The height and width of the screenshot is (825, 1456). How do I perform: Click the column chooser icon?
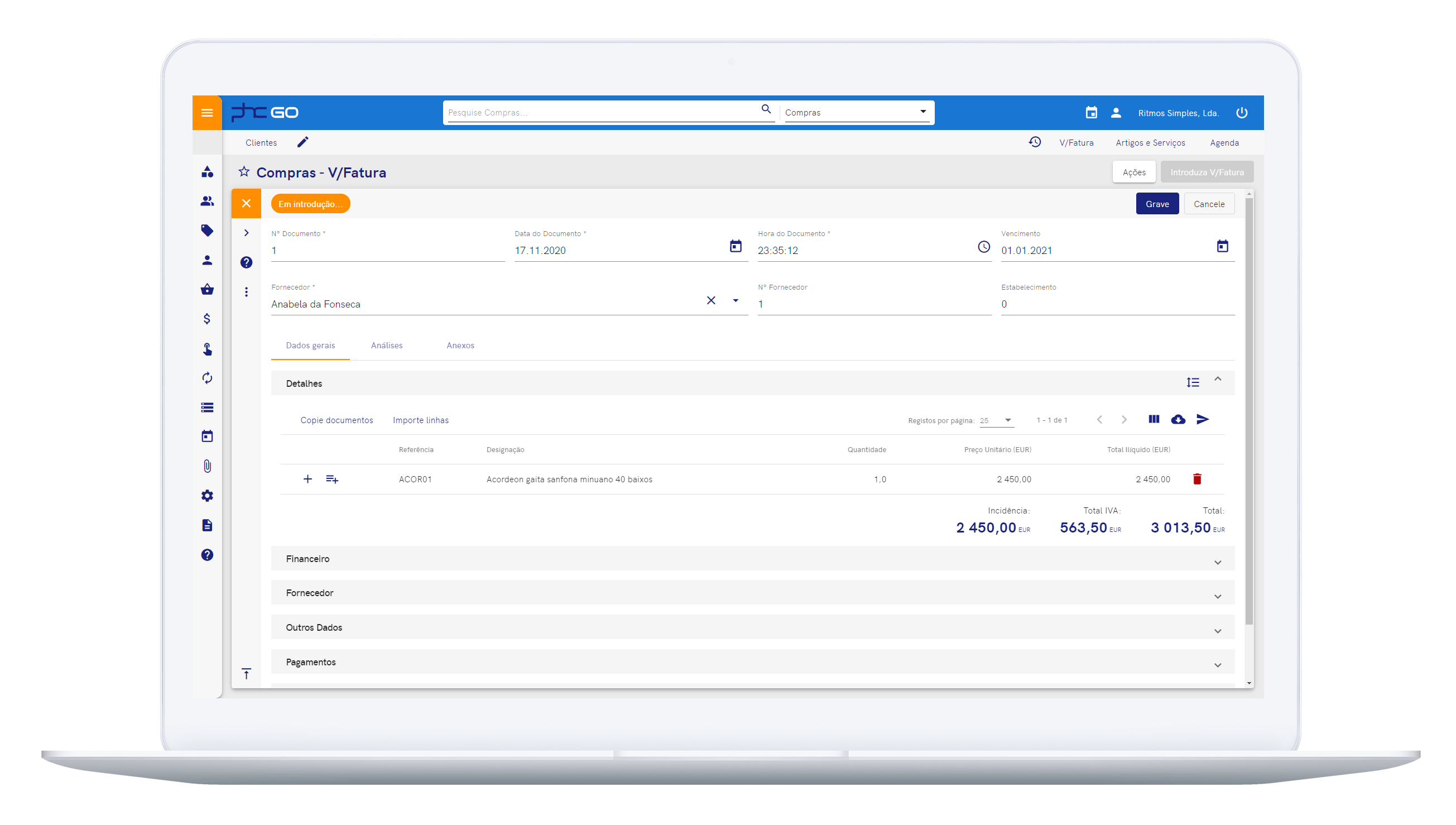[1153, 419]
